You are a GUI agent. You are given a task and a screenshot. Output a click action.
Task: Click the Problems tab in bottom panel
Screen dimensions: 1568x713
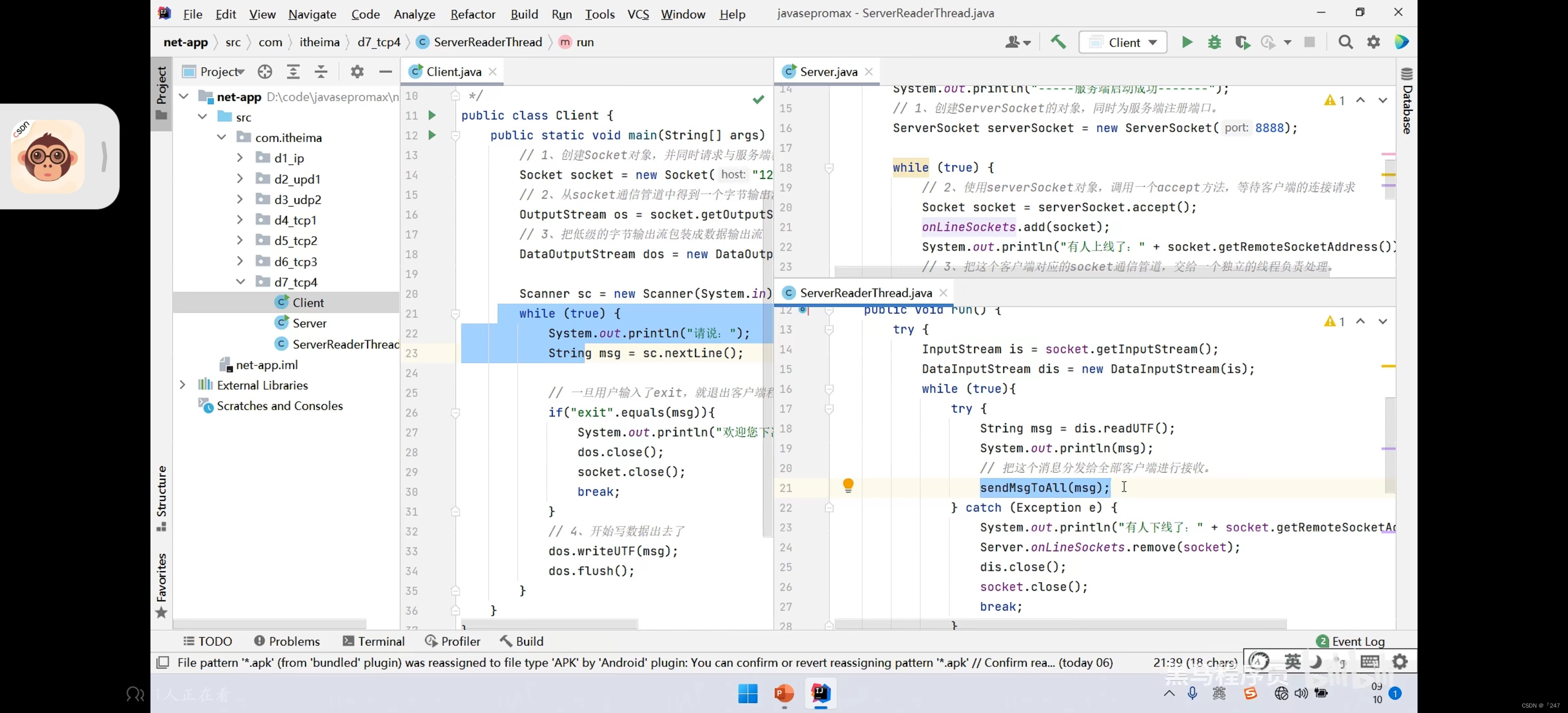288,641
